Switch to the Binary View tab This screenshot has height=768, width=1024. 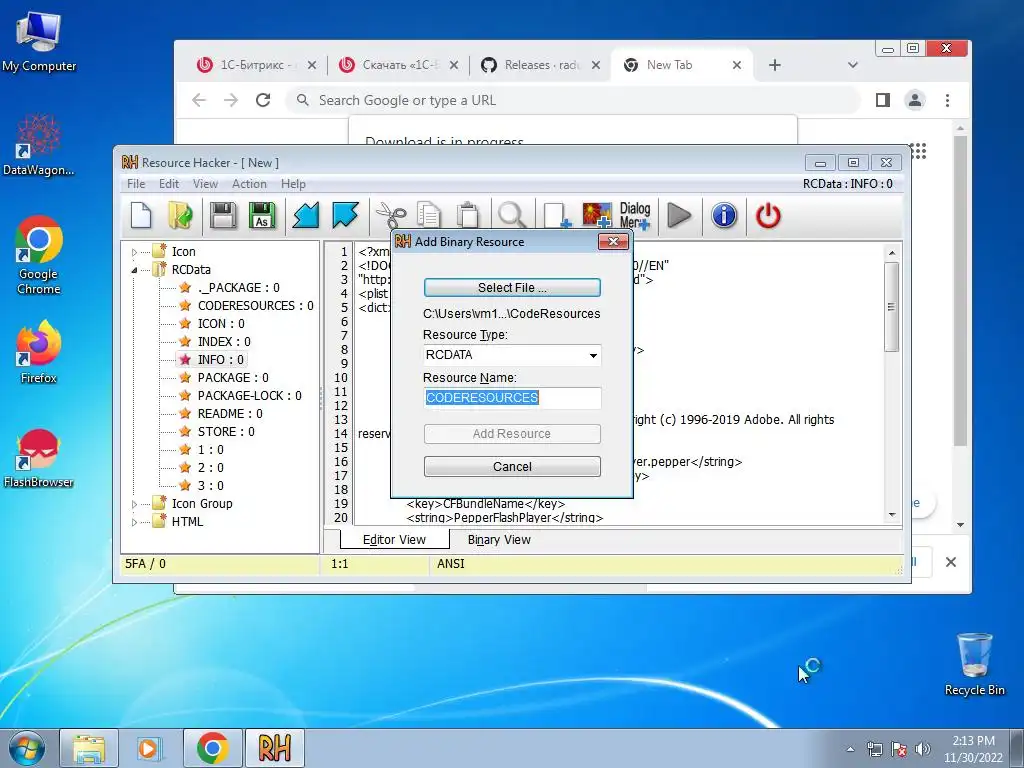click(499, 540)
